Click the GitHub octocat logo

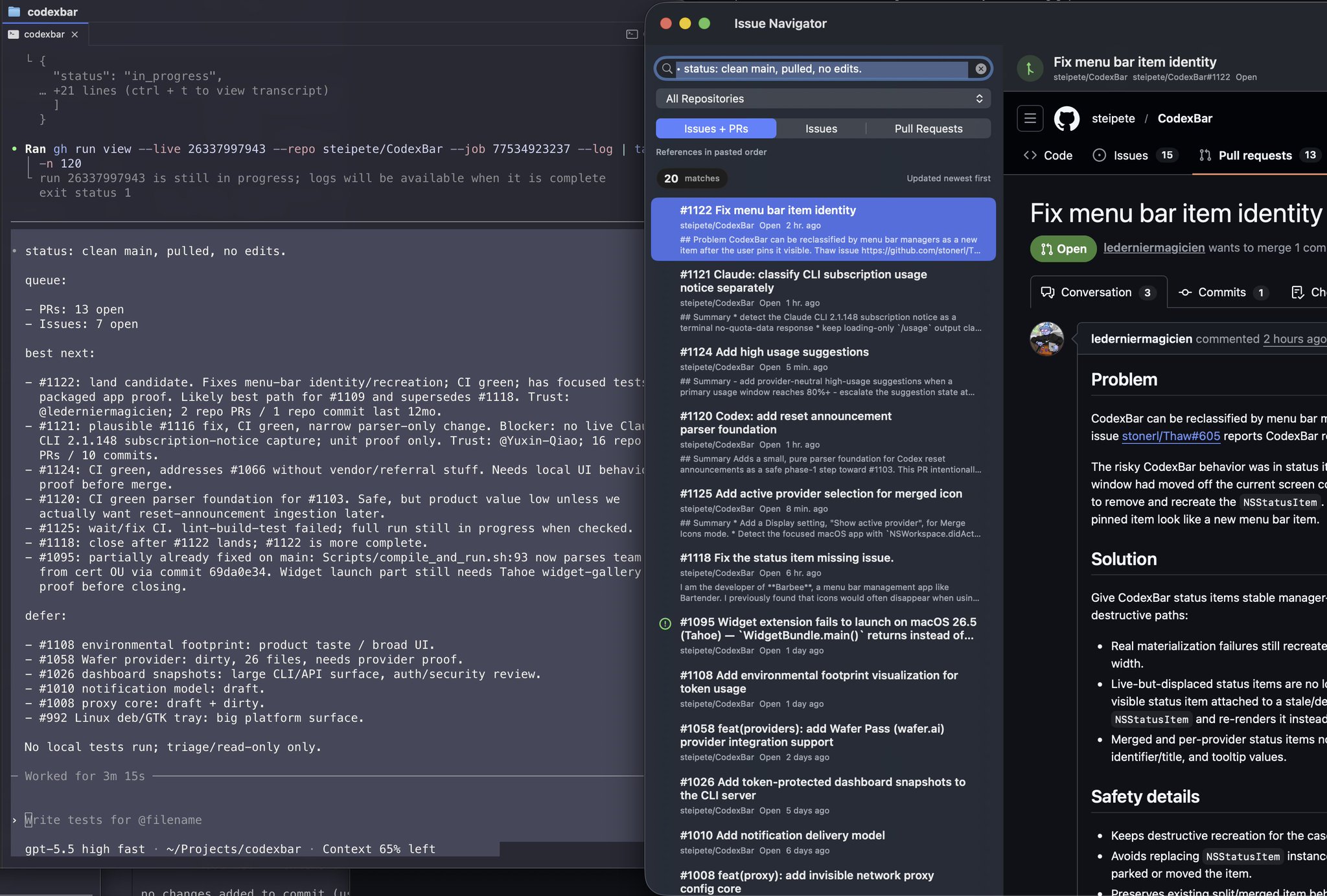[x=1067, y=119]
